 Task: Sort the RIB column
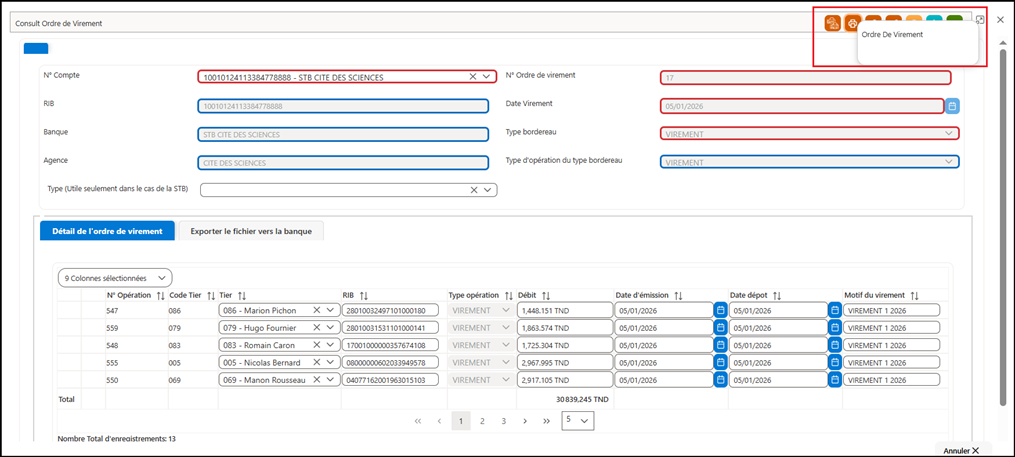[364, 295]
